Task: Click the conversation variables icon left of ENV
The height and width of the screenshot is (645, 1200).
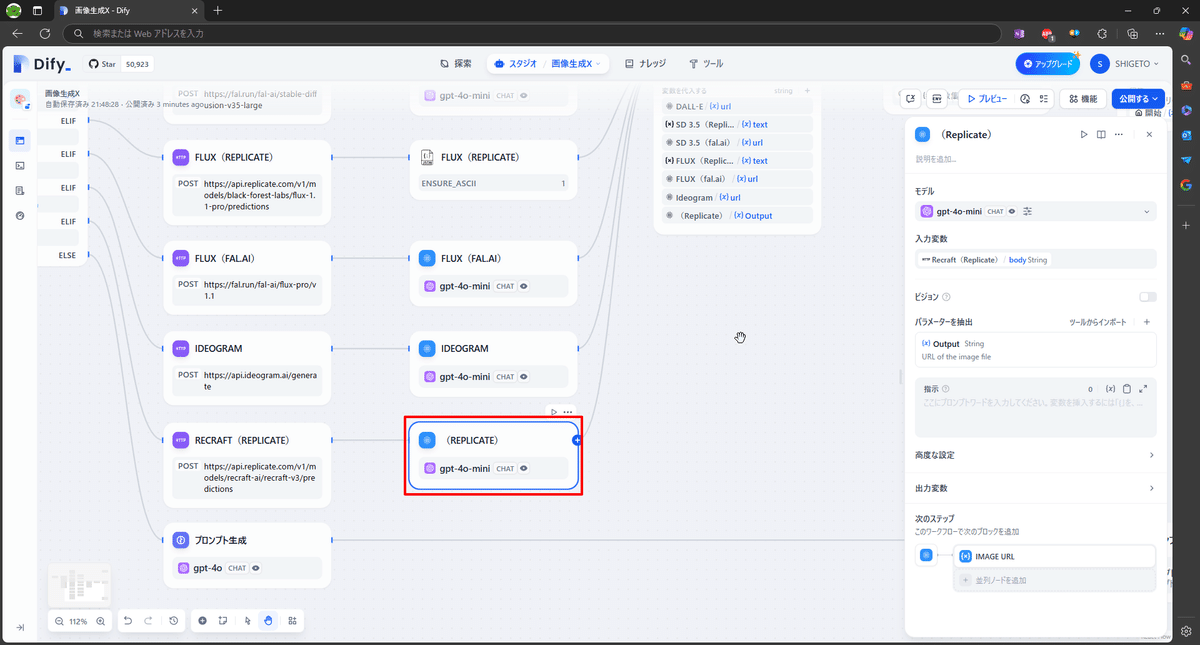Action: coord(910,99)
